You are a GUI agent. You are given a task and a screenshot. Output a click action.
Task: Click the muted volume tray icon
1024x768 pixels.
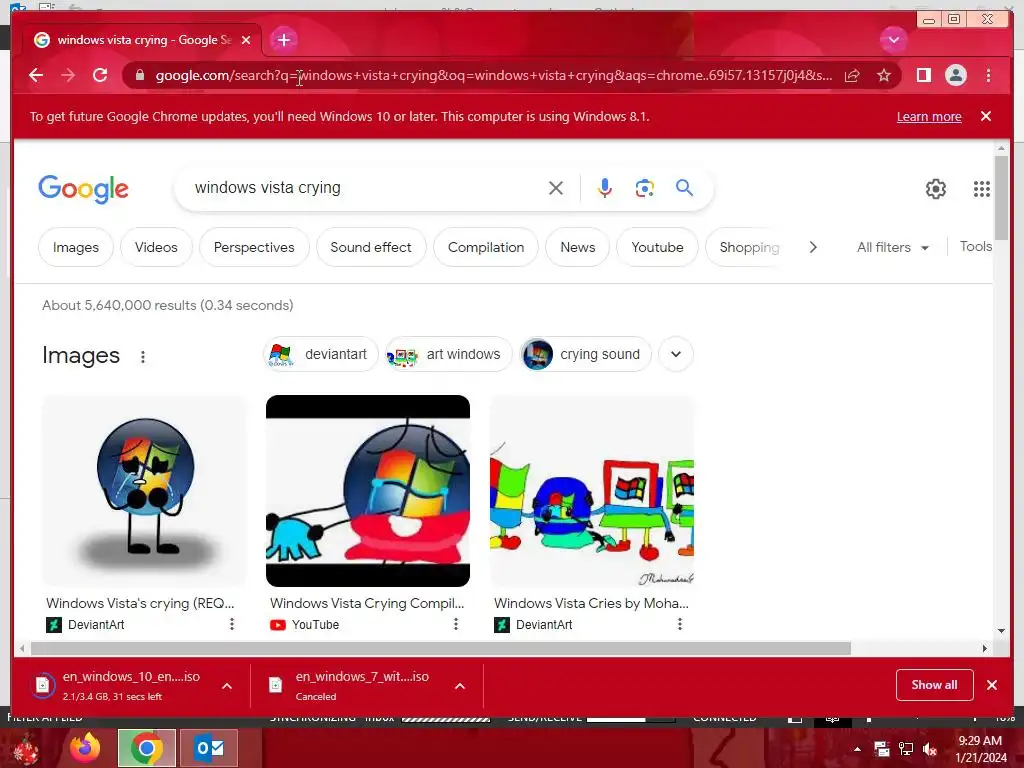tap(930, 749)
